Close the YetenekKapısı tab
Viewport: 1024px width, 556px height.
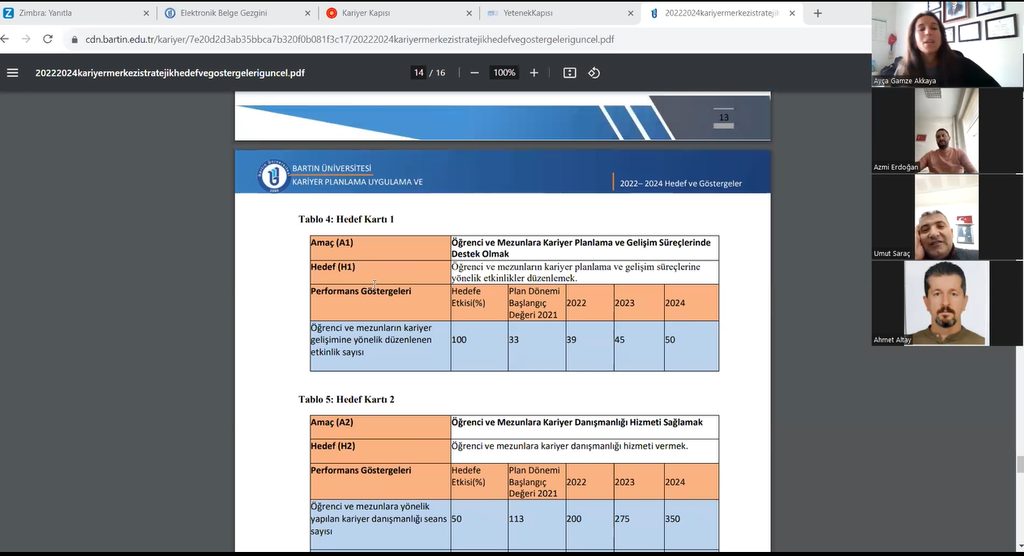pos(630,13)
